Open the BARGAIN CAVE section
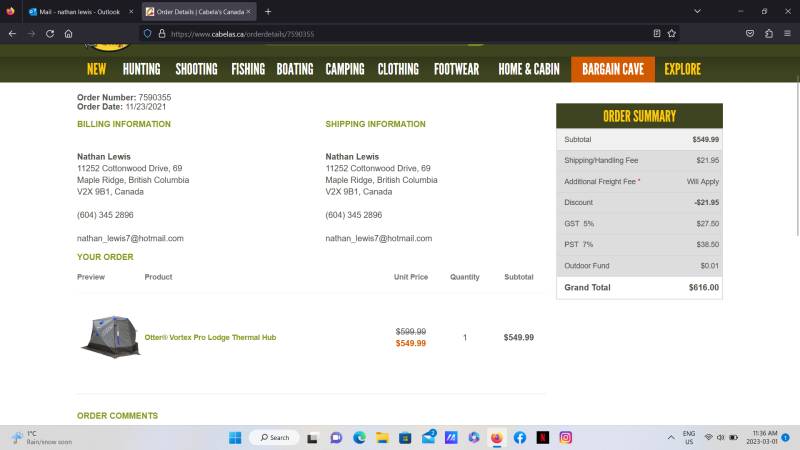Viewport: 800px width, 450px height. 613,69
